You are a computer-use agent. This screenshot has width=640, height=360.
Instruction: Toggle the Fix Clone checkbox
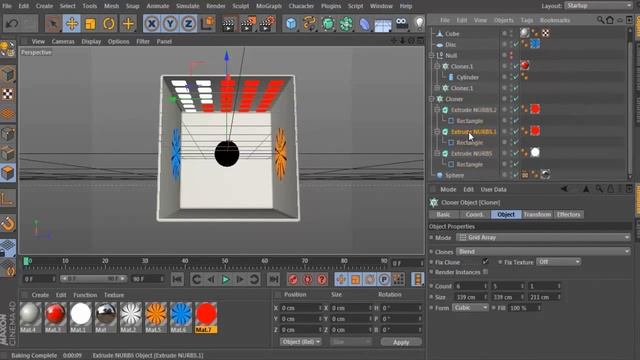coord(485,261)
